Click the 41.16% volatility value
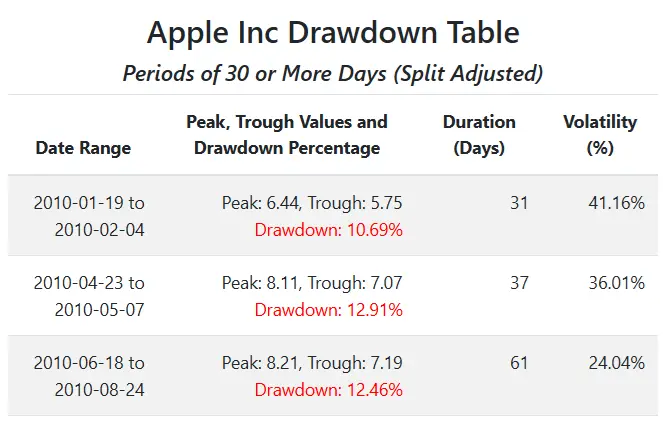The image size is (663, 423). tap(616, 203)
